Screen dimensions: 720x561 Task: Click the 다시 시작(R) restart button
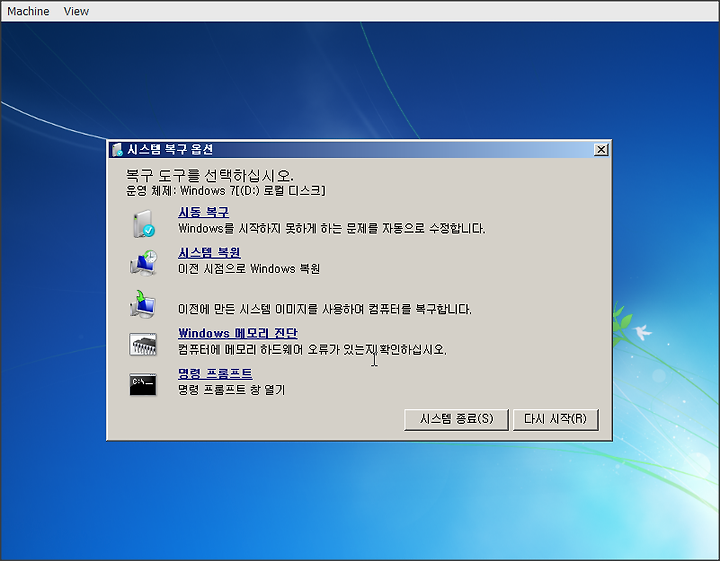[556, 419]
